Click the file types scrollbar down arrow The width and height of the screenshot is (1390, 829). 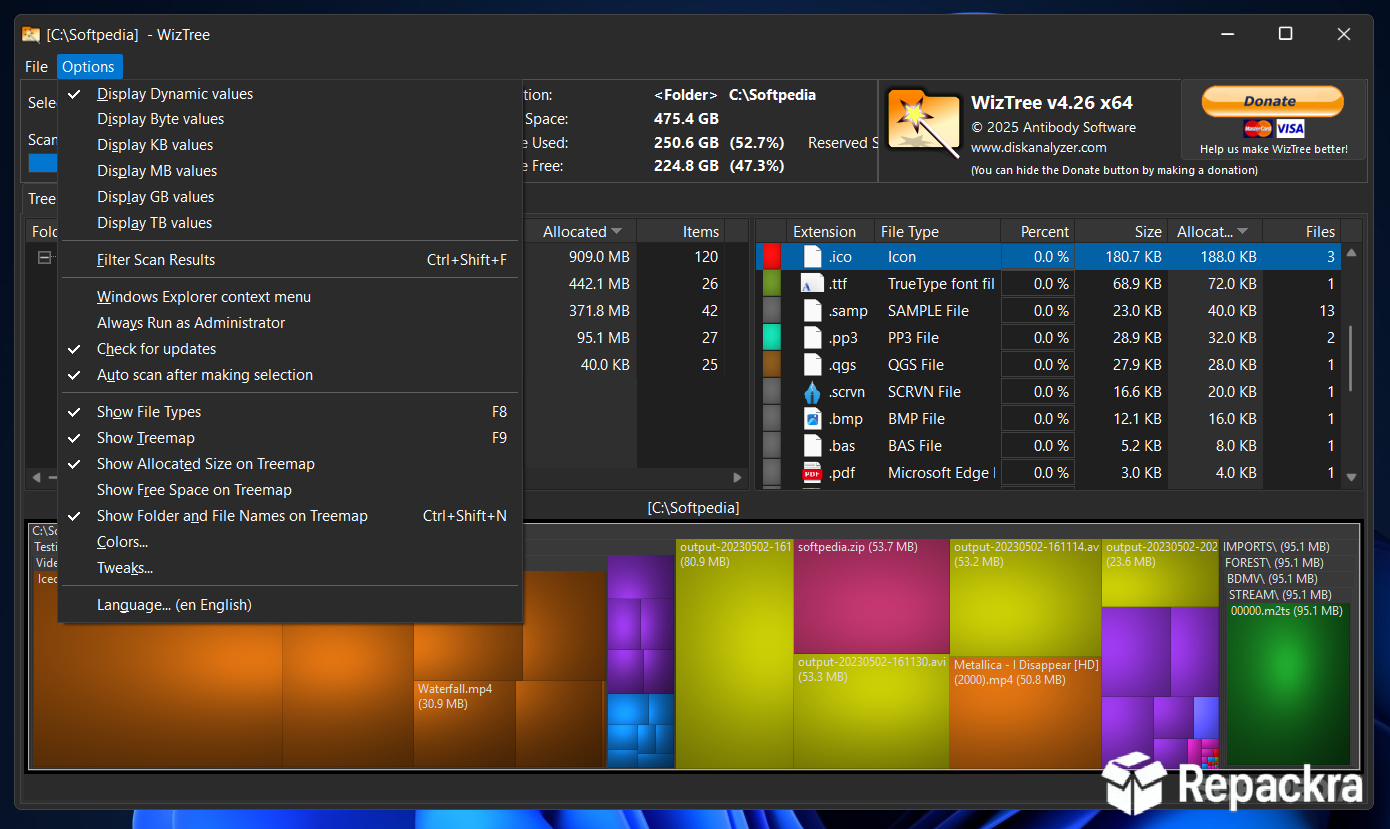[x=1351, y=478]
